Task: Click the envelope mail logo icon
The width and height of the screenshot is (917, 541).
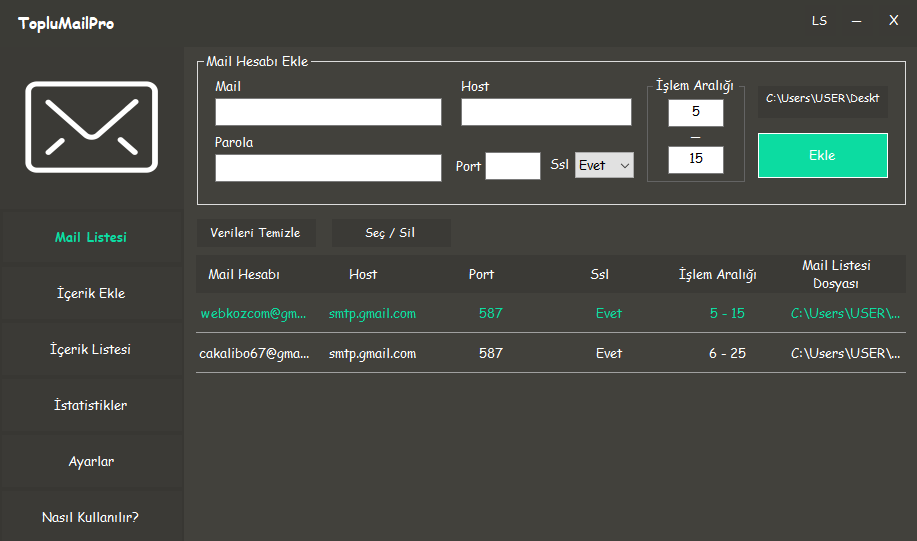Action: (91, 125)
